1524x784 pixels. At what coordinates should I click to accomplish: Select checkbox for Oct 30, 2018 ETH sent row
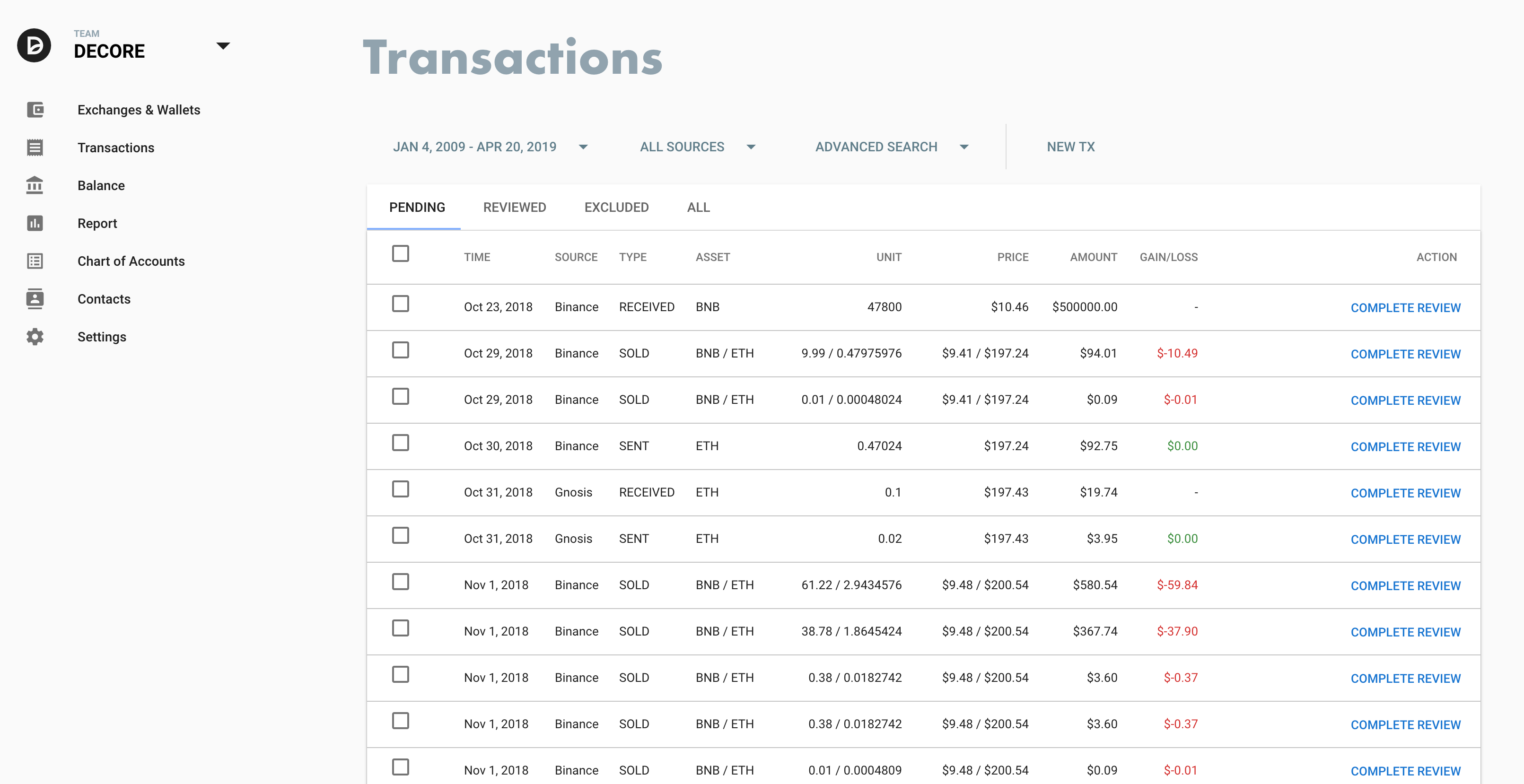pyautogui.click(x=401, y=443)
